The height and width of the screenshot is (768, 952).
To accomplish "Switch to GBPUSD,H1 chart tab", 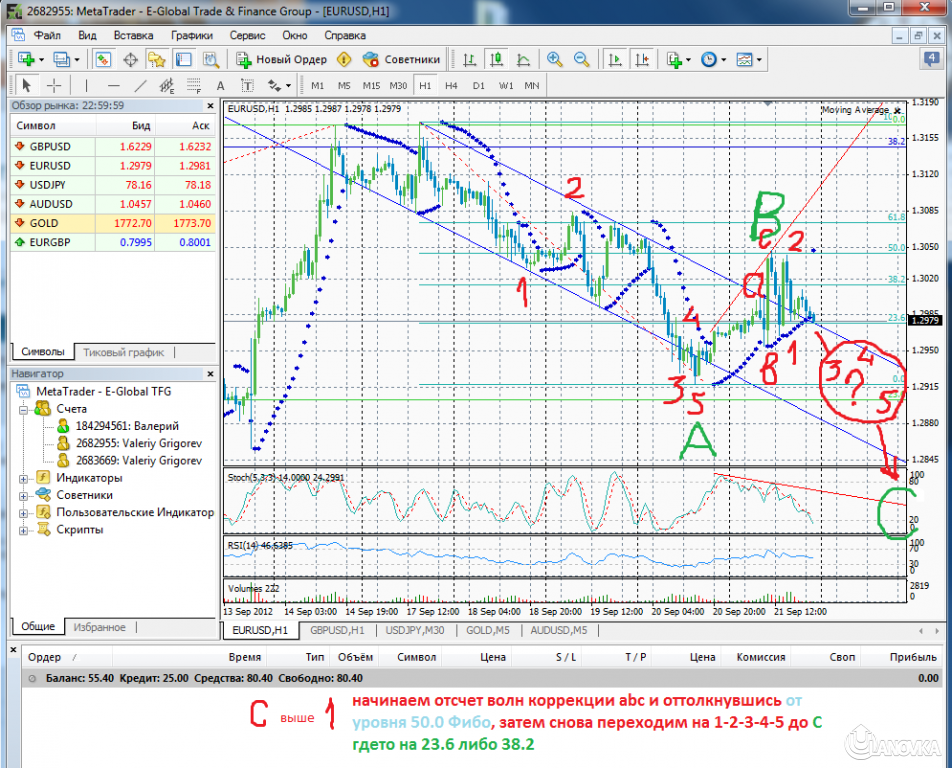I will click(x=336, y=630).
